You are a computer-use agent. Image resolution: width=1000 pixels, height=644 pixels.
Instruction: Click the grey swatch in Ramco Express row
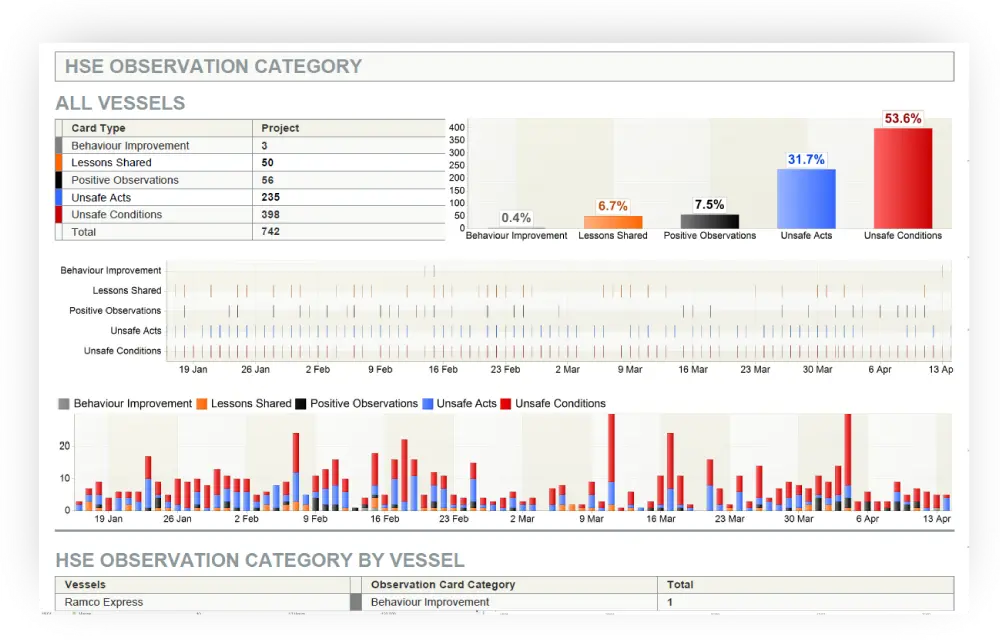pos(356,602)
